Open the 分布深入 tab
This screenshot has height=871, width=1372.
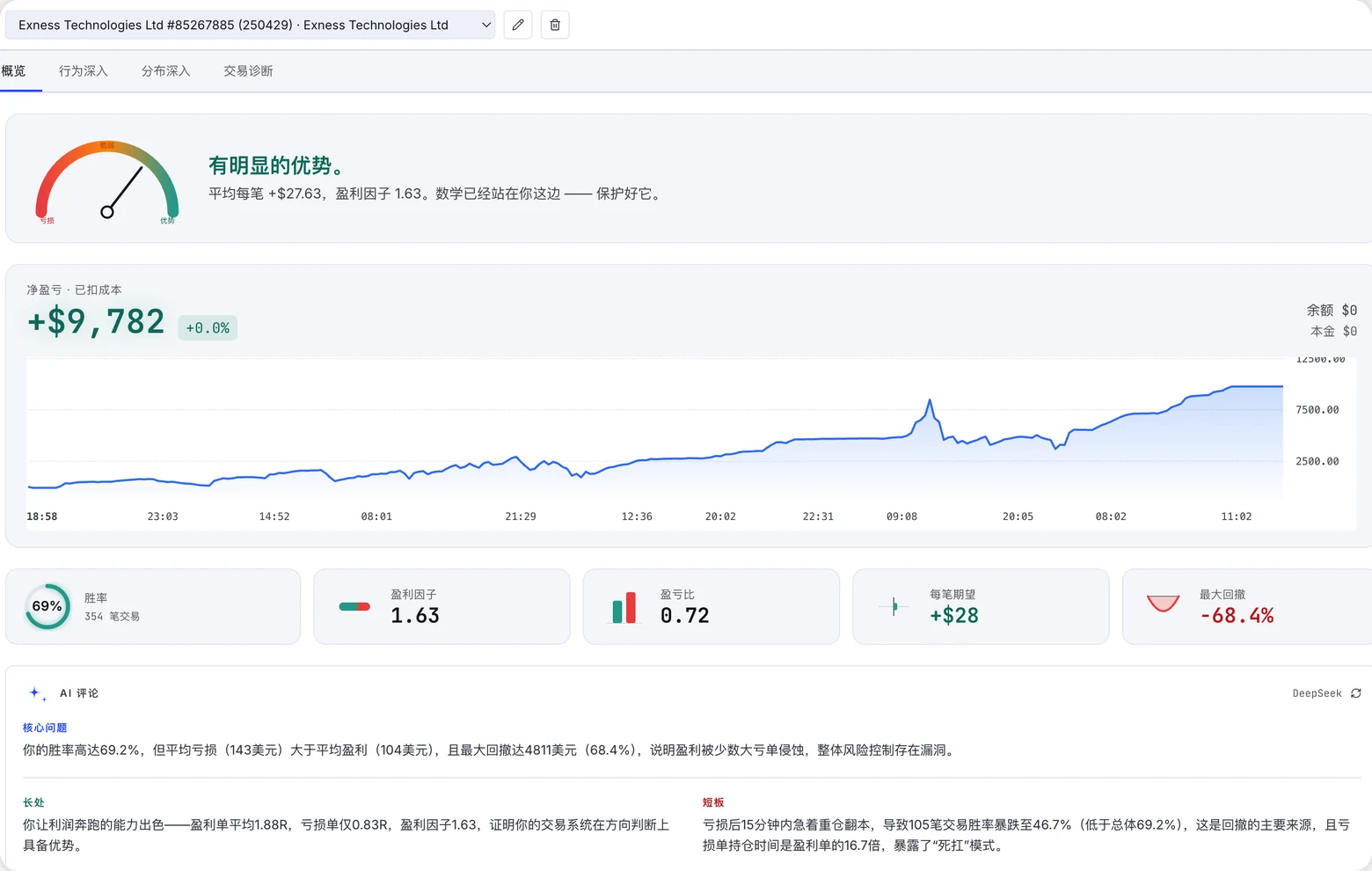(x=166, y=71)
